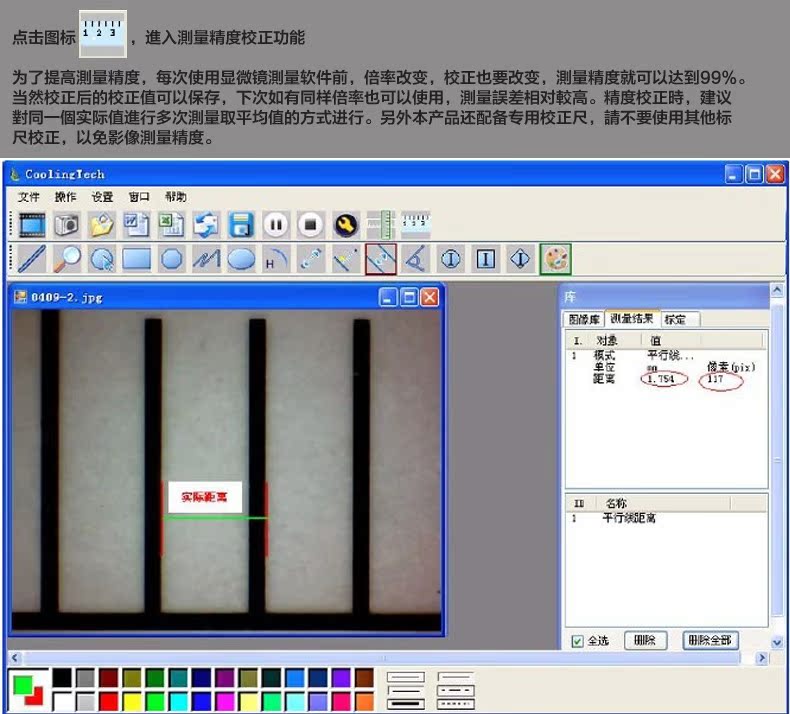
Task: Select the straight line measurement tool
Action: (x=31, y=259)
